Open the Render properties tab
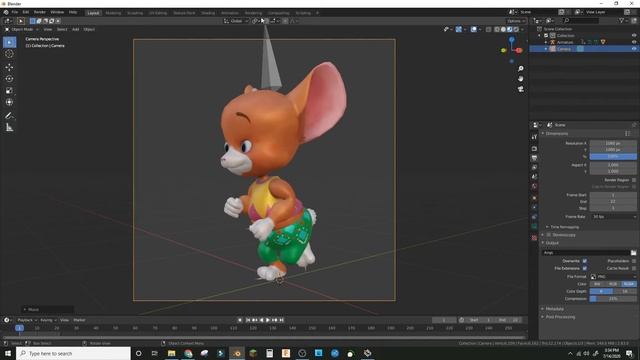The width and height of the screenshot is (640, 360). (534, 149)
